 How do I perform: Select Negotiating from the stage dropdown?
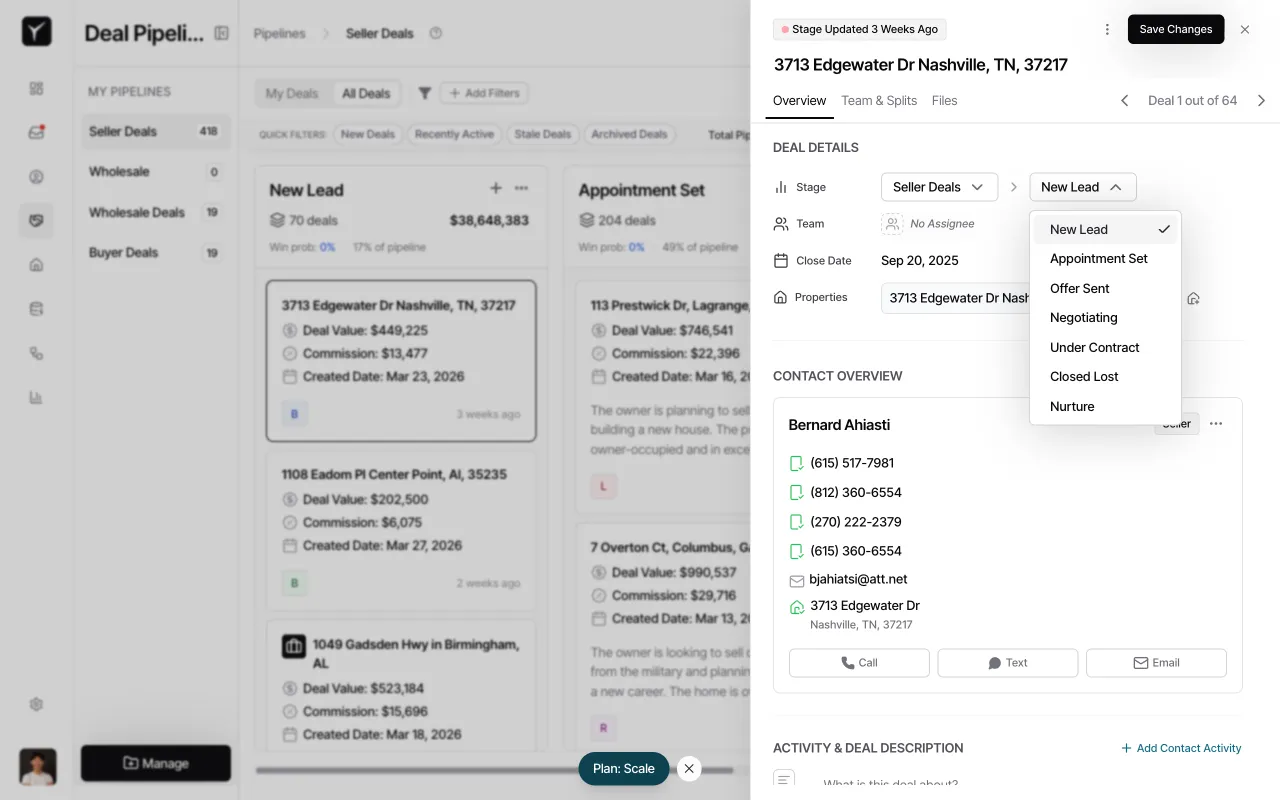click(x=1083, y=317)
